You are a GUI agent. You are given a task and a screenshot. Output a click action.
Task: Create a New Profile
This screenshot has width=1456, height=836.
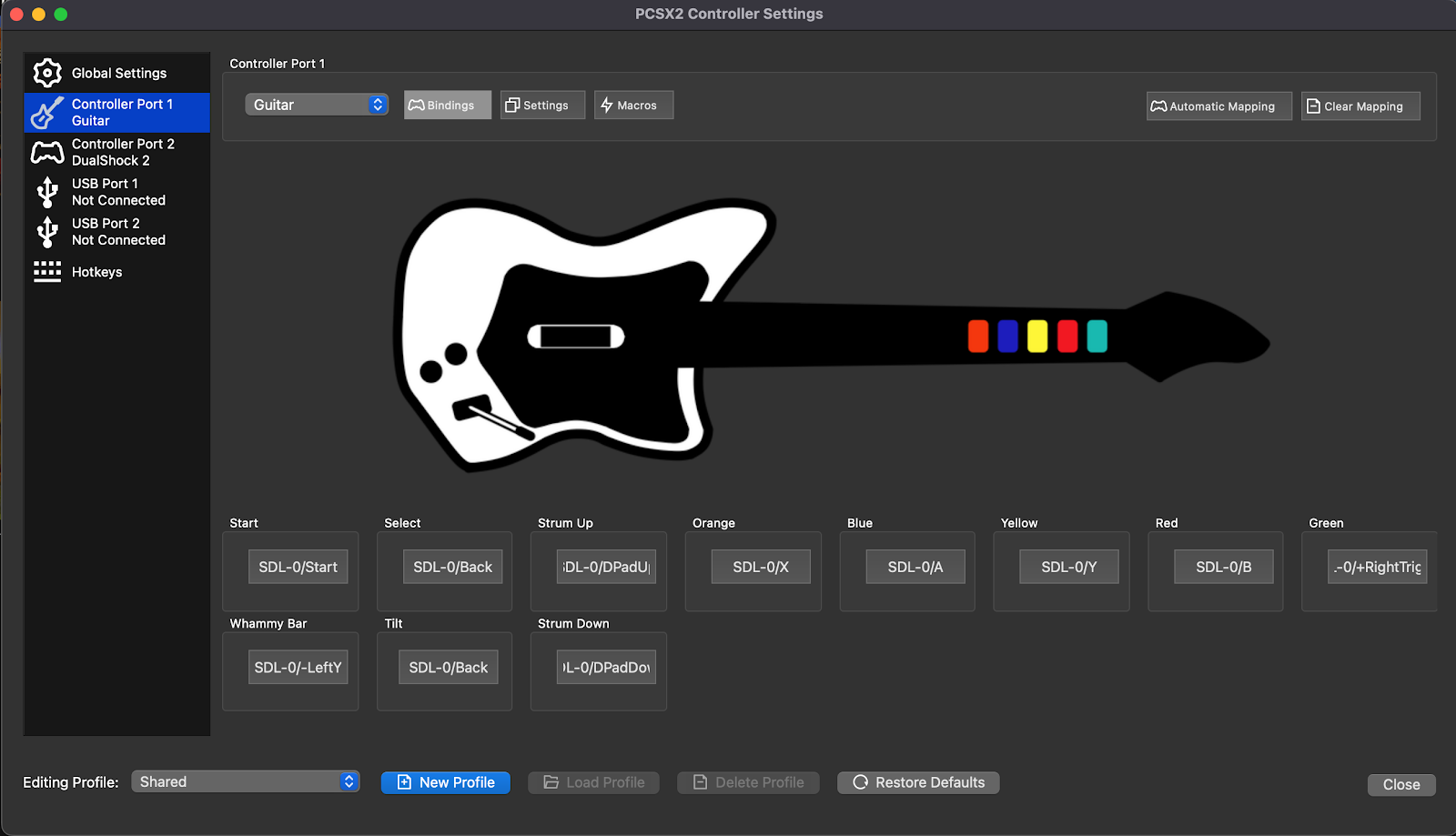click(x=446, y=782)
